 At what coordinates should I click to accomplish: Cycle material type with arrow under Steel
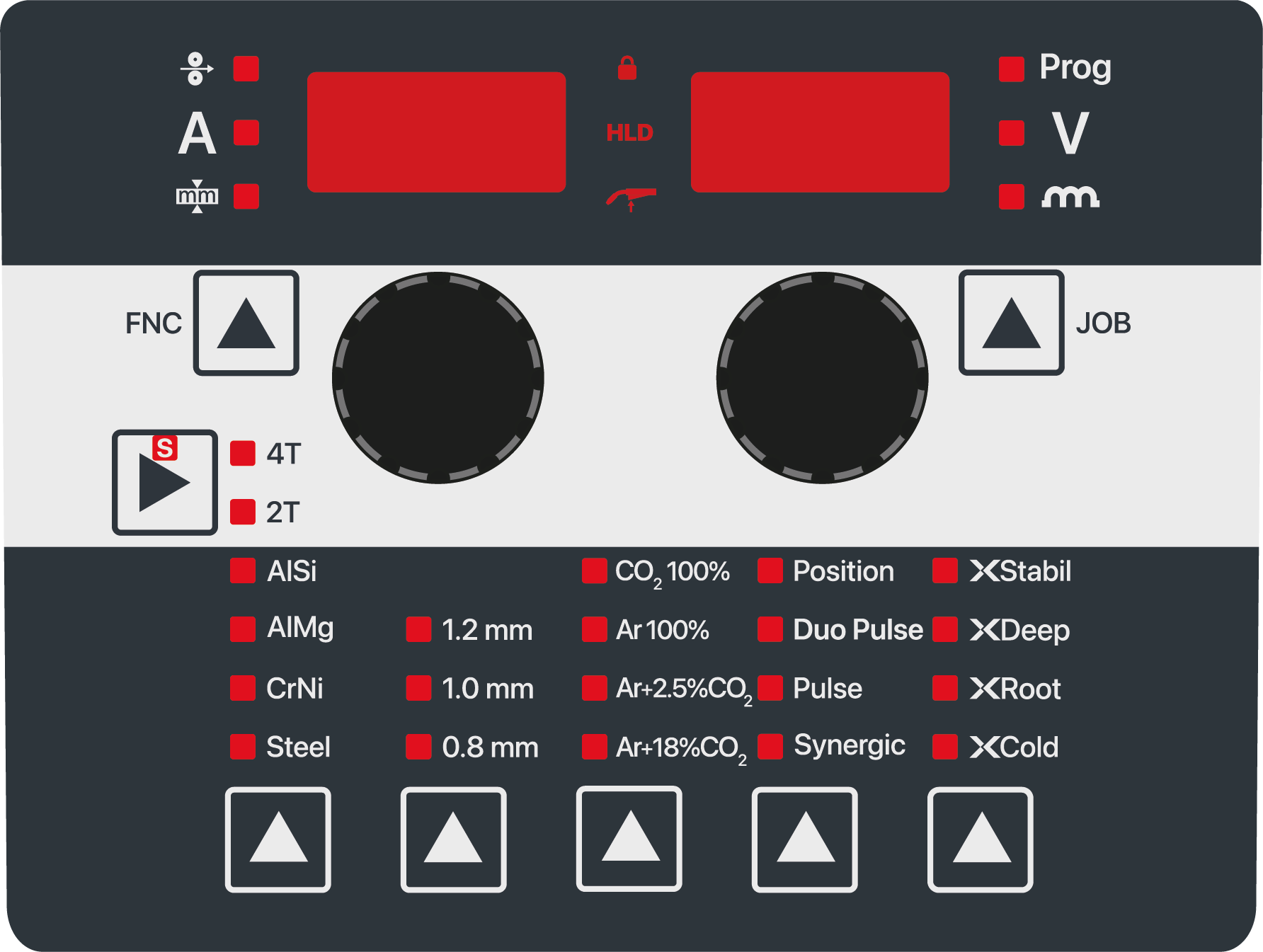point(278,839)
